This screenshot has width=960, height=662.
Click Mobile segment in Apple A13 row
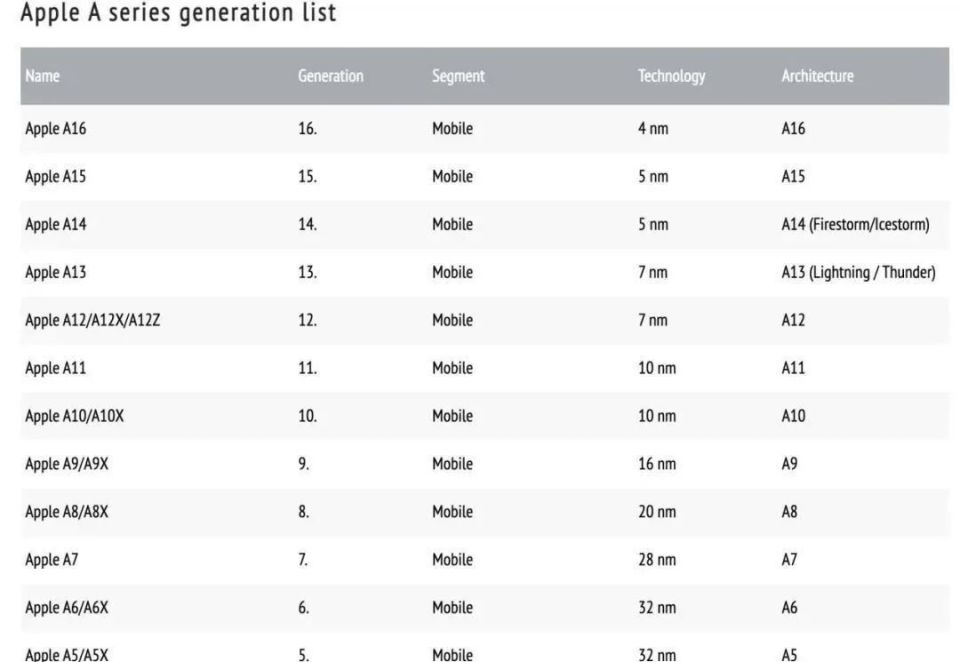click(452, 272)
